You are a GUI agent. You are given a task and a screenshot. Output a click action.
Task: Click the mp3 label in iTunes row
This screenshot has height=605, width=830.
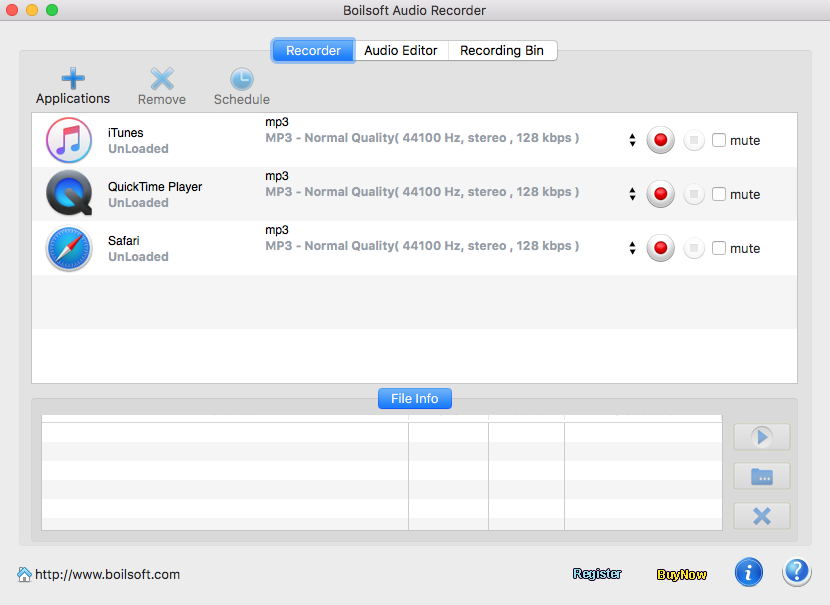click(x=277, y=122)
